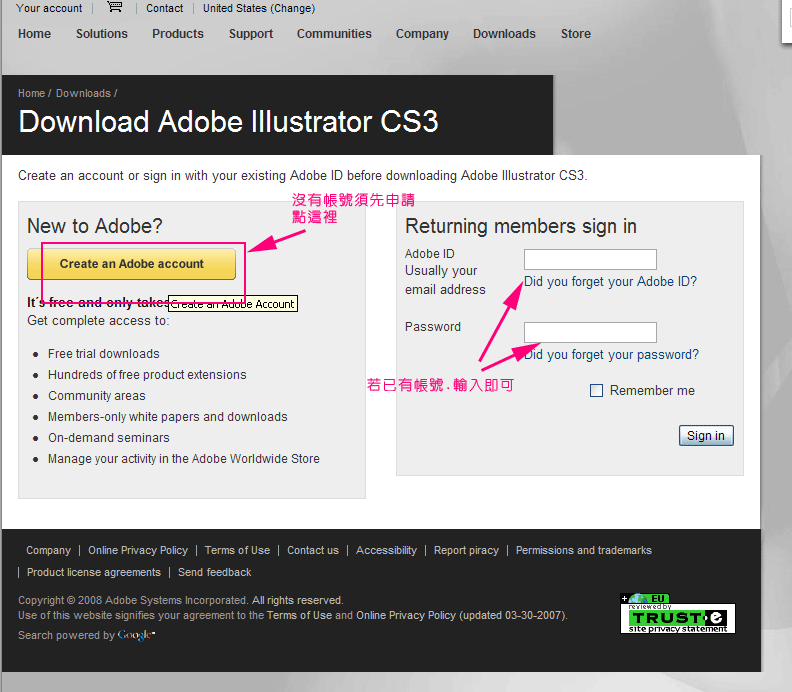Open the shopping cart icon
The width and height of the screenshot is (792, 692).
click(115, 7)
